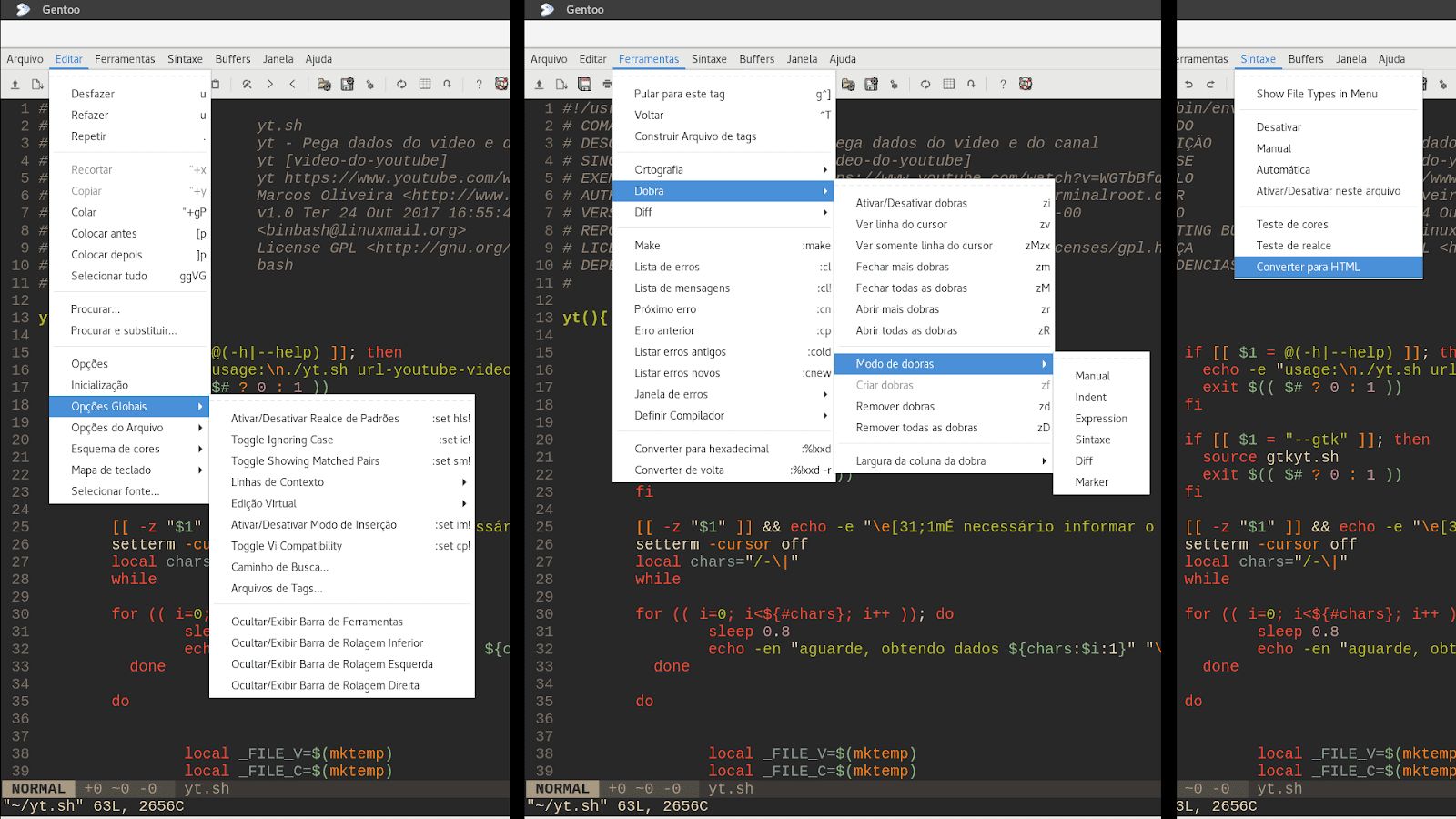The image size is (1456, 819).
Task: Run Make via the hammer toolbar icon
Action: pyautogui.click(x=248, y=84)
